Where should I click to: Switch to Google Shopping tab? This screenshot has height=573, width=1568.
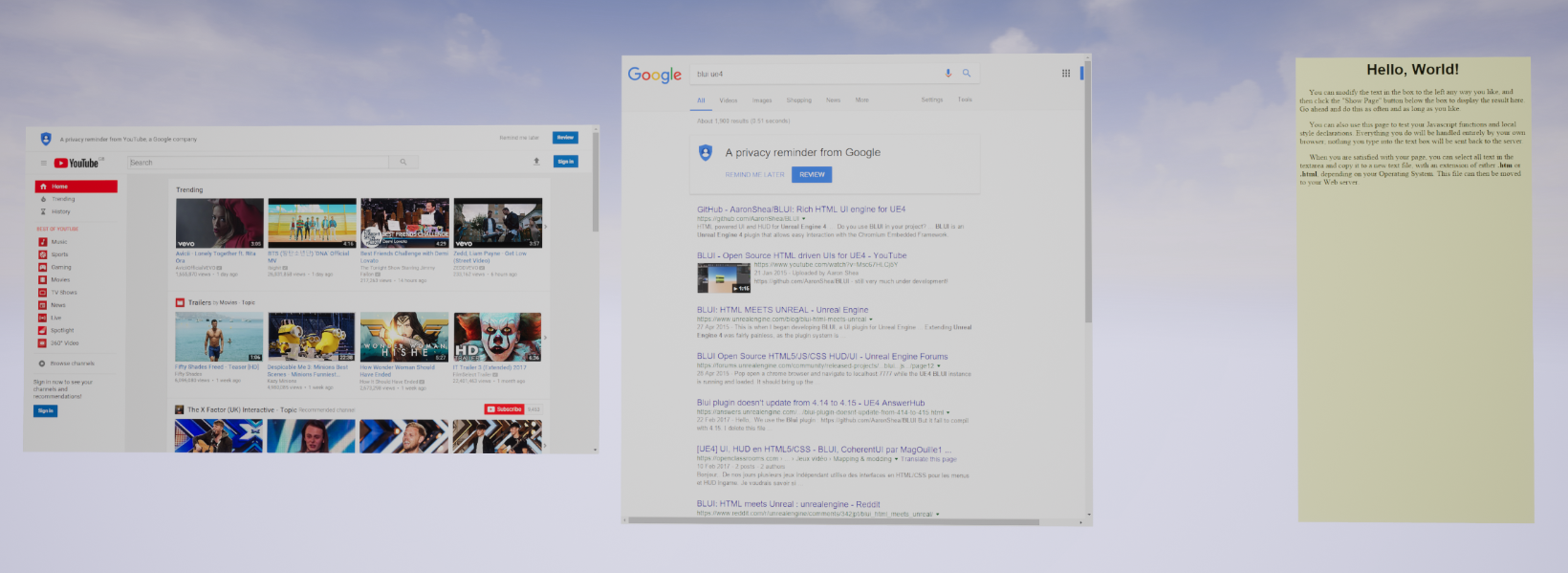[x=799, y=99]
